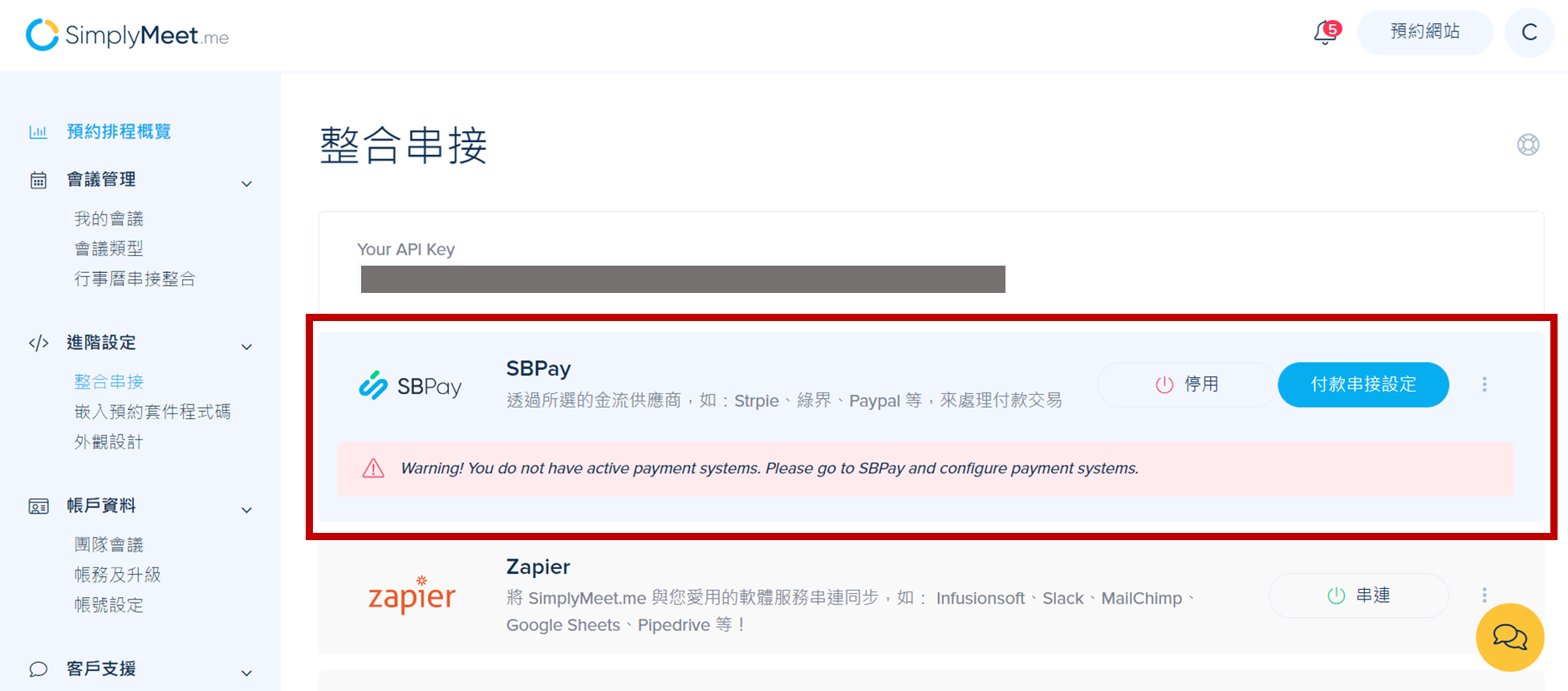Collapse the 進階設定 section chevron
The image size is (1568, 691).
tap(247, 347)
